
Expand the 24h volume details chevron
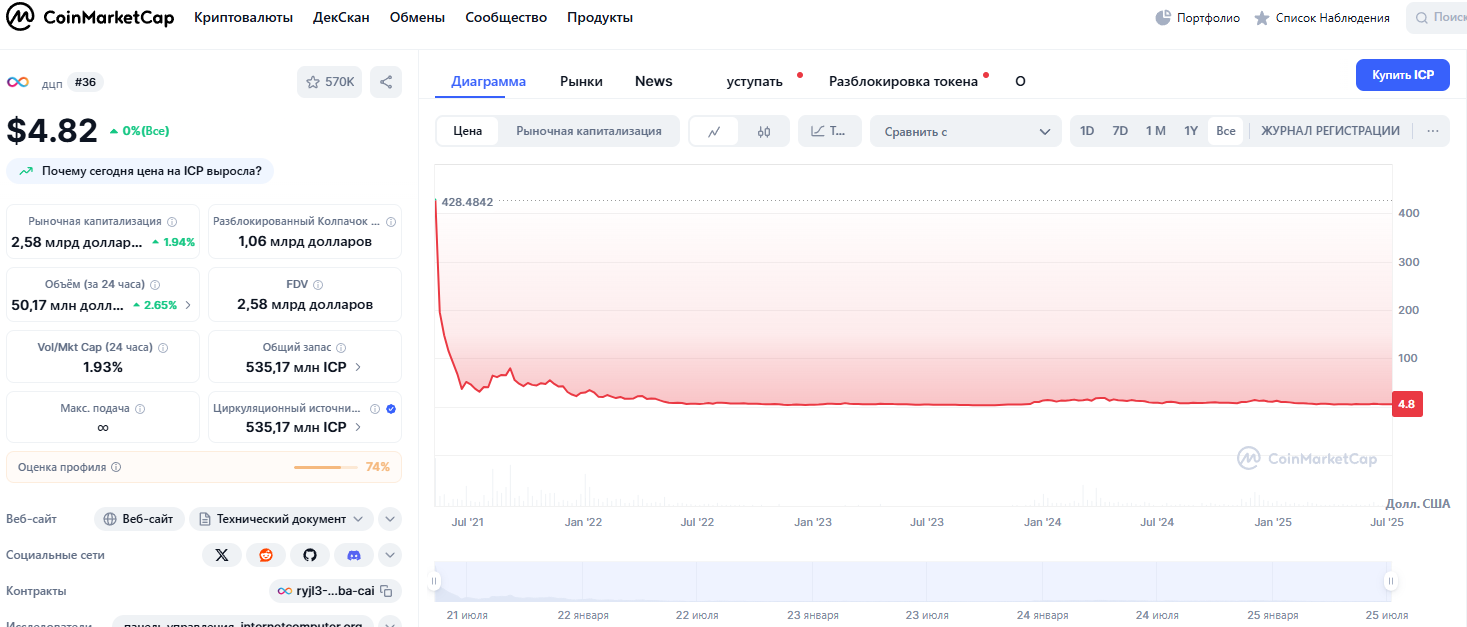click(188, 305)
